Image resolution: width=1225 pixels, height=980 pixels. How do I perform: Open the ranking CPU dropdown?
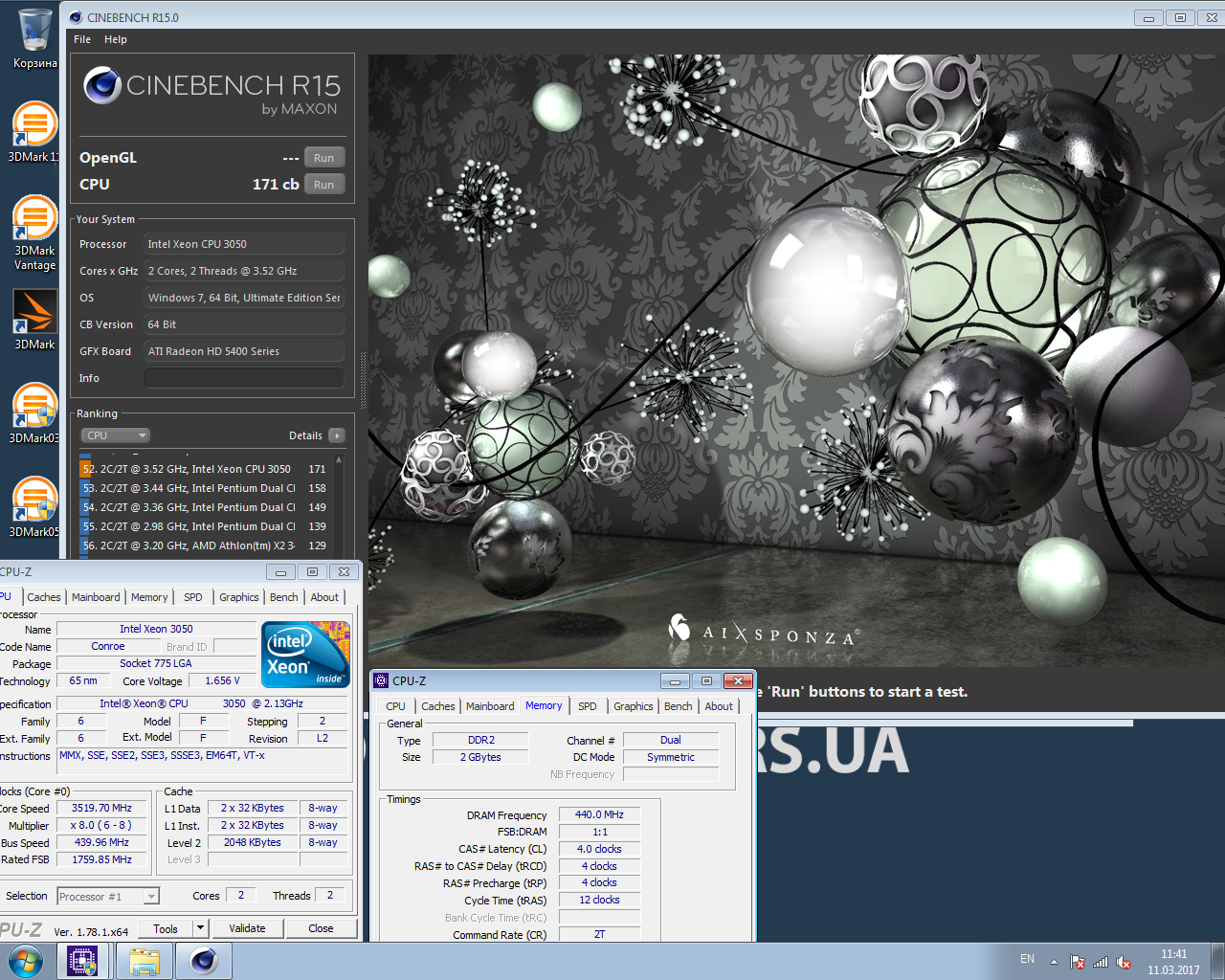tap(116, 435)
